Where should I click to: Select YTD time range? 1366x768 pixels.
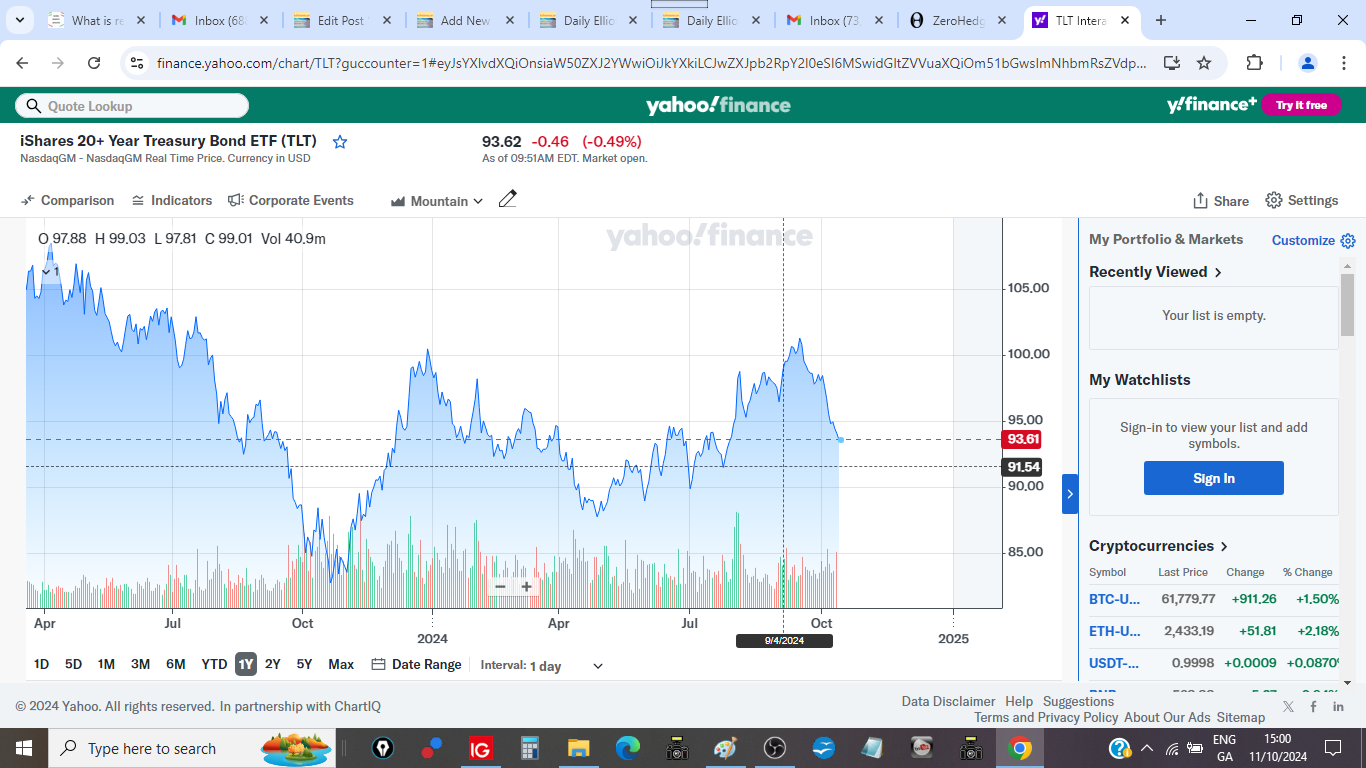point(214,664)
